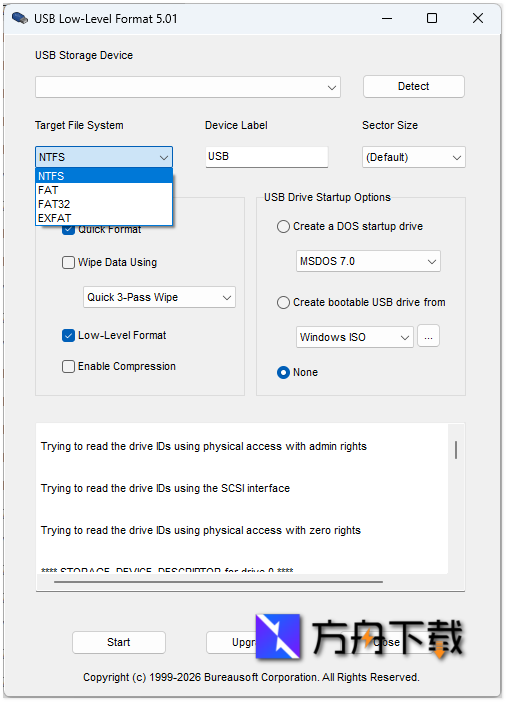
Task: Click log line about admin rights
Action: click(x=204, y=446)
